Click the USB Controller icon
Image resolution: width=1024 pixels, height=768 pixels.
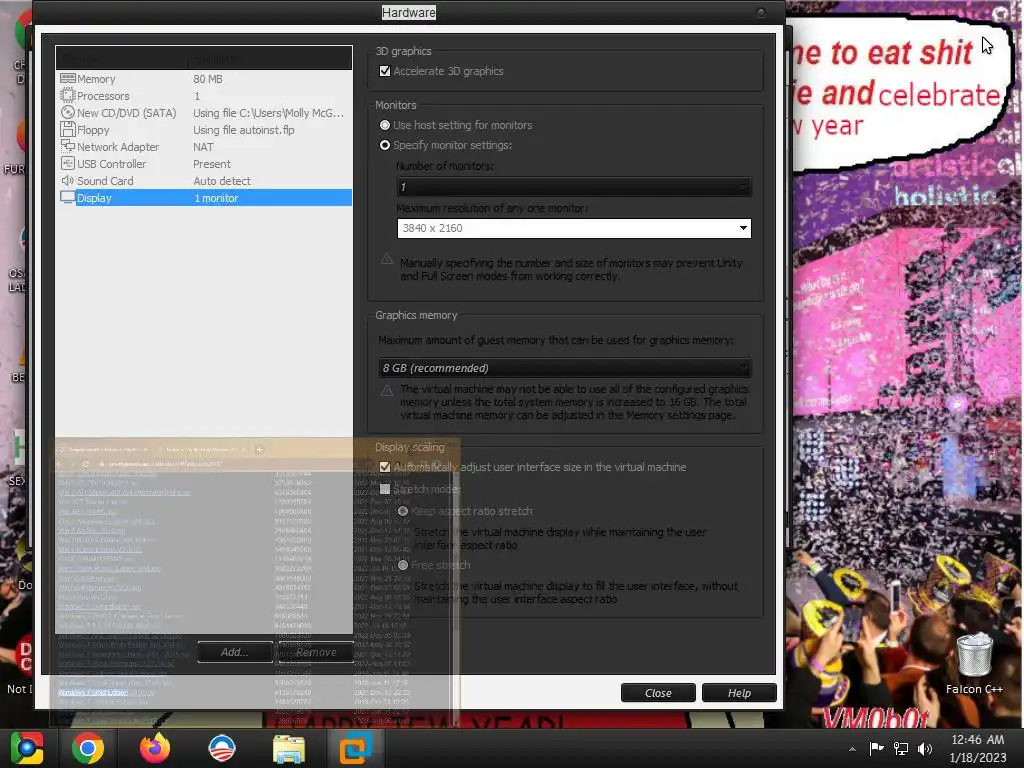click(68, 163)
